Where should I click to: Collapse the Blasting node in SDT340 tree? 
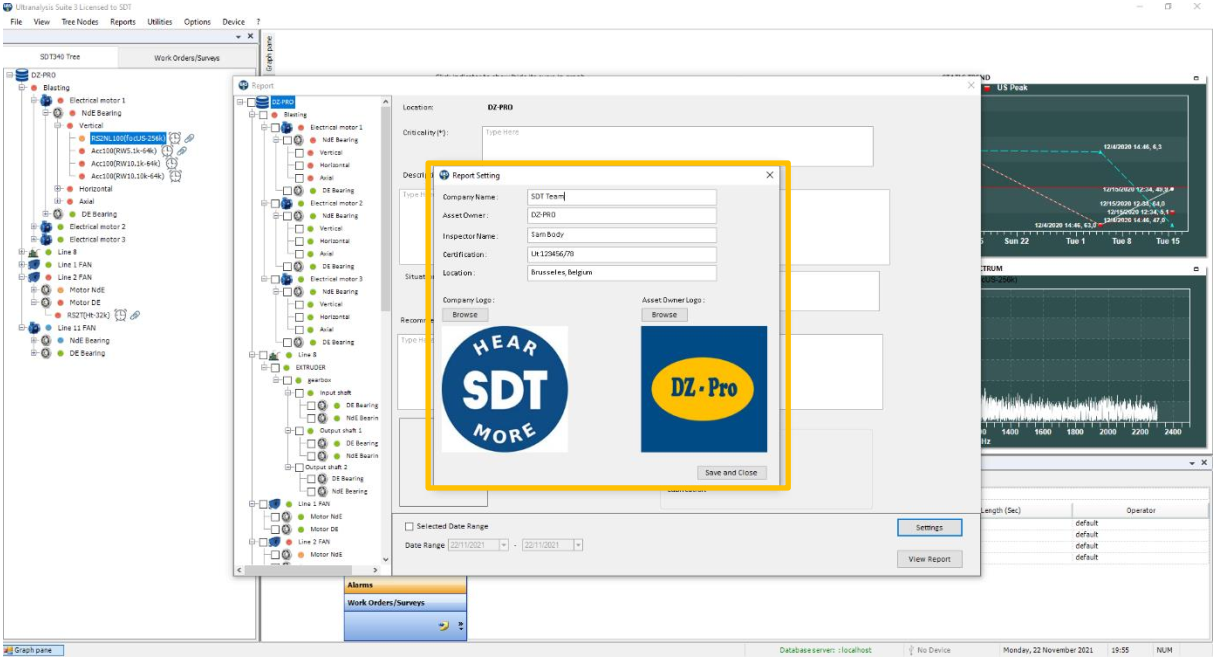(x=21, y=88)
